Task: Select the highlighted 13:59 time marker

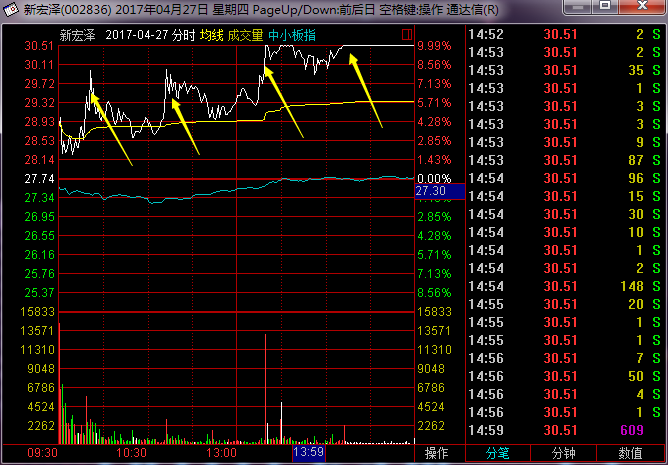Action: pos(309,453)
